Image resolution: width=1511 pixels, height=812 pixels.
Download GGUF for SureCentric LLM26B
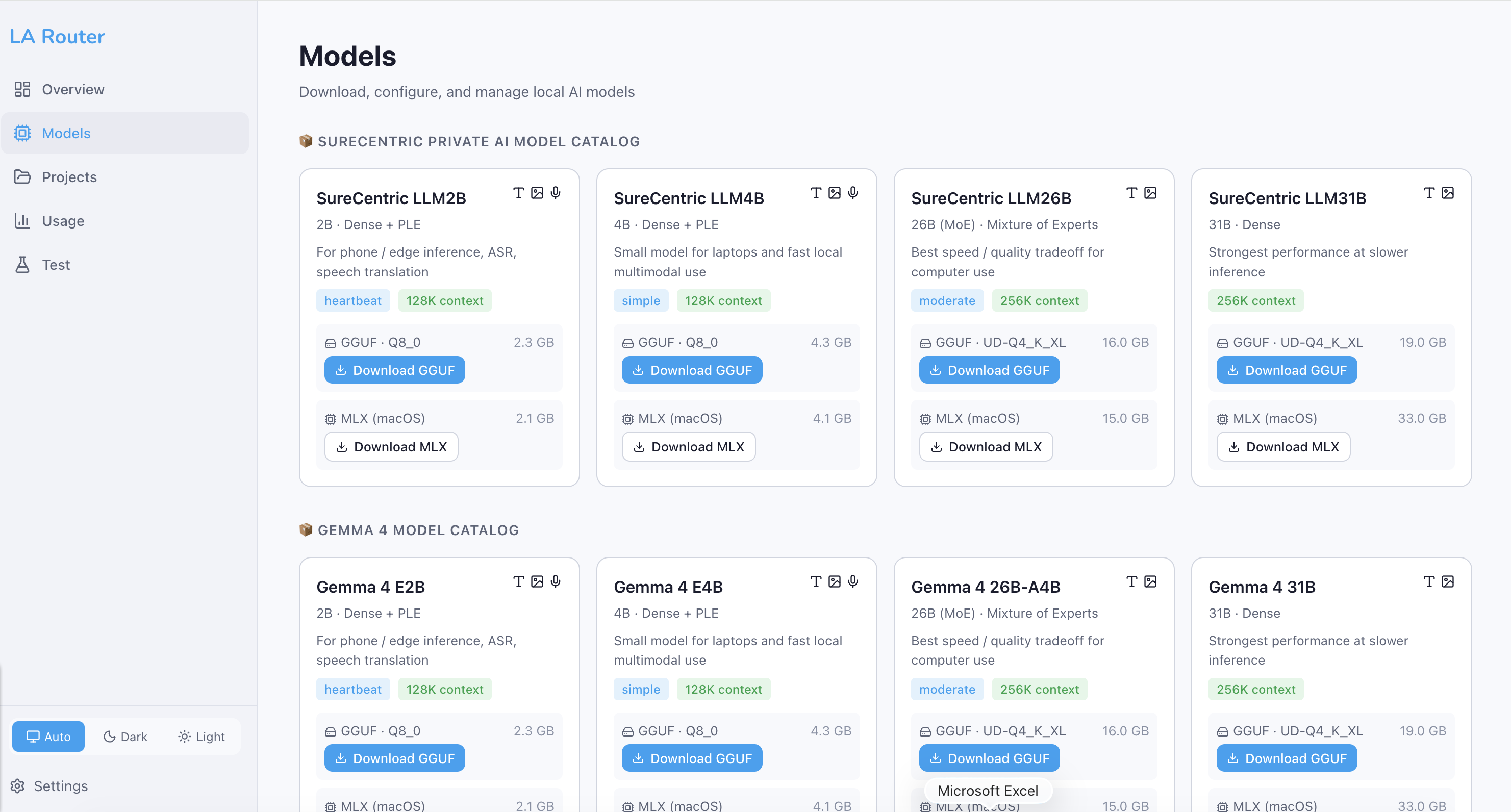pyautogui.click(x=990, y=370)
